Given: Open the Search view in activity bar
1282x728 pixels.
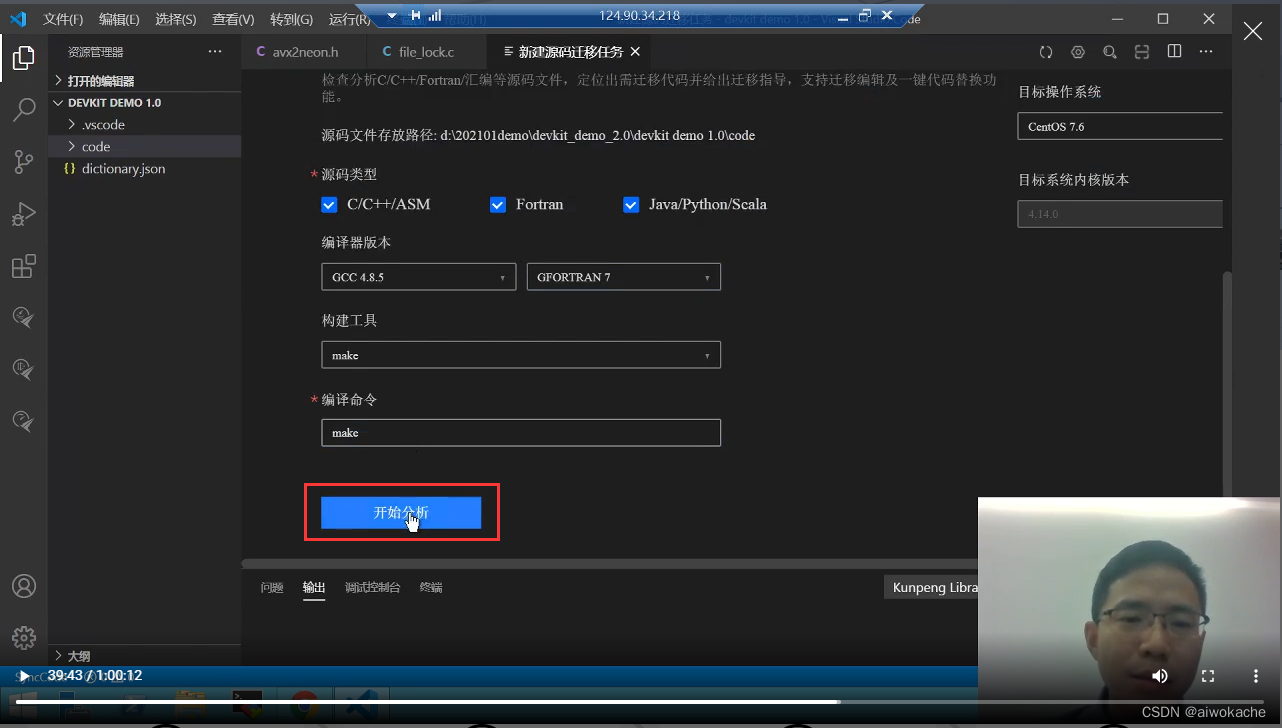Looking at the screenshot, I should tap(24, 110).
